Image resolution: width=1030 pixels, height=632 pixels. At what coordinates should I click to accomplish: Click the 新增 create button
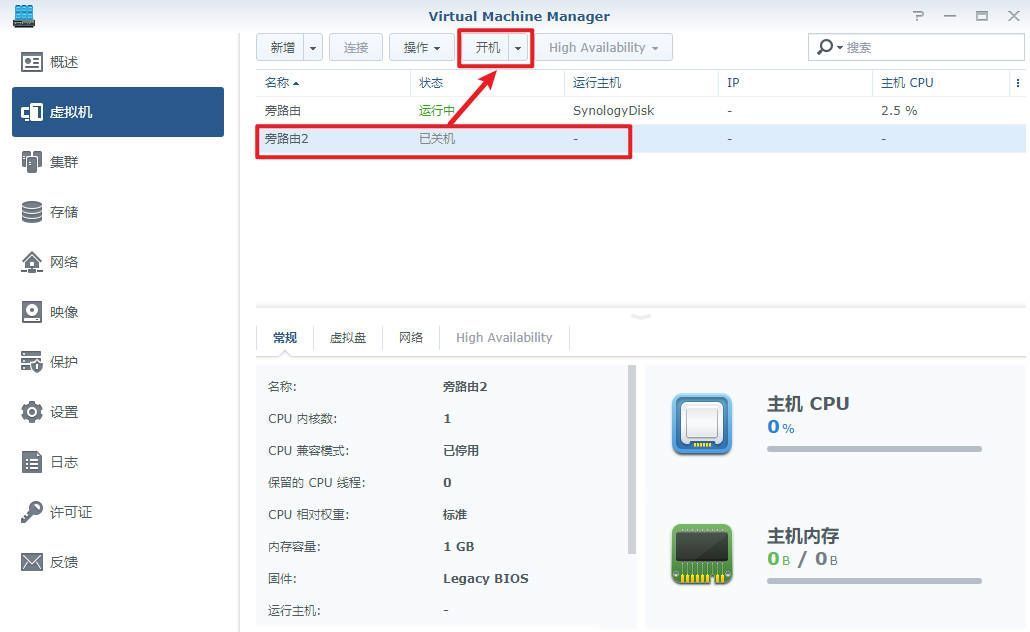pos(282,48)
